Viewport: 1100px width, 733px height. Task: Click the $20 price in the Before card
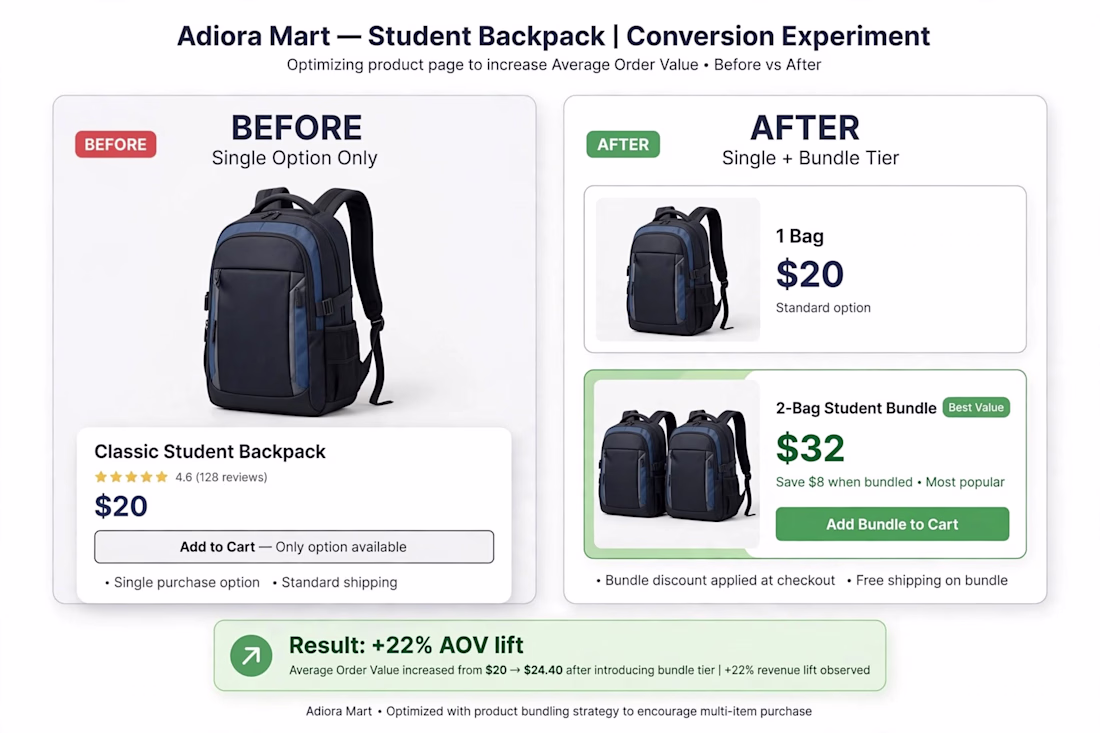[x=121, y=506]
